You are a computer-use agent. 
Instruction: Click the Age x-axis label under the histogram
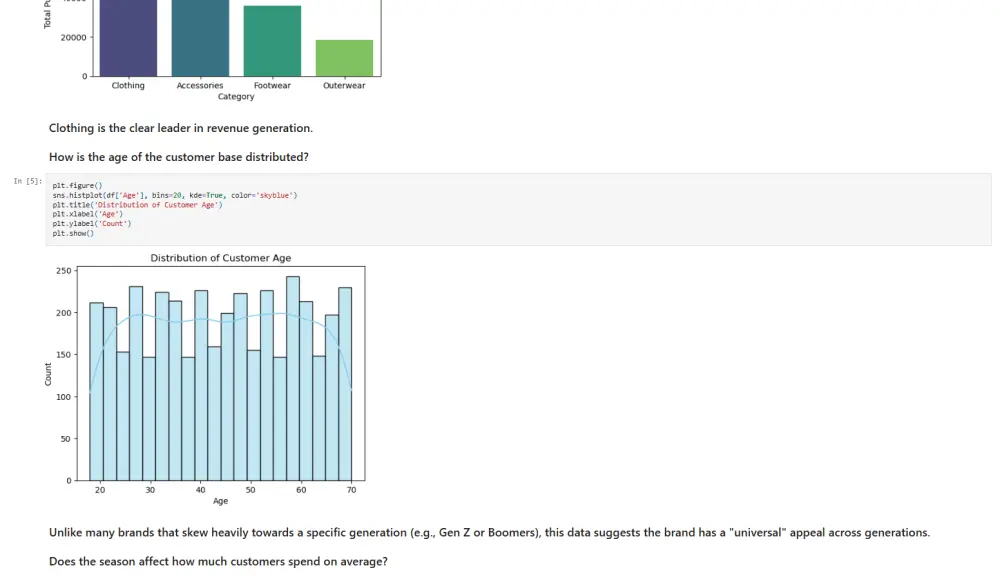[220, 501]
